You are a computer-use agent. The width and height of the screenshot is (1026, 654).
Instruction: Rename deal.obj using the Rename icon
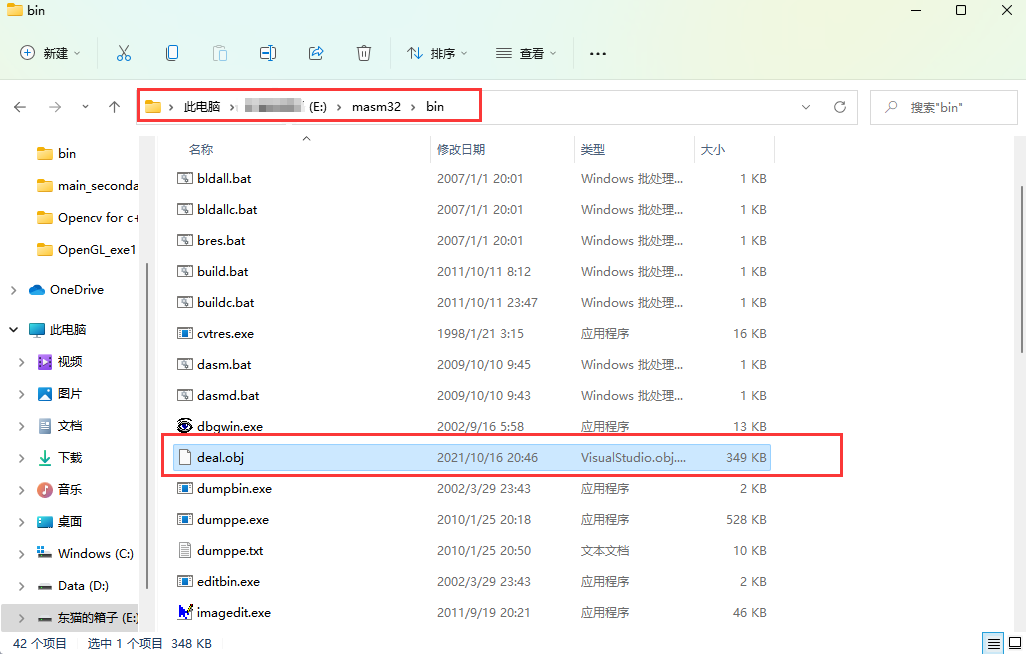coord(267,52)
